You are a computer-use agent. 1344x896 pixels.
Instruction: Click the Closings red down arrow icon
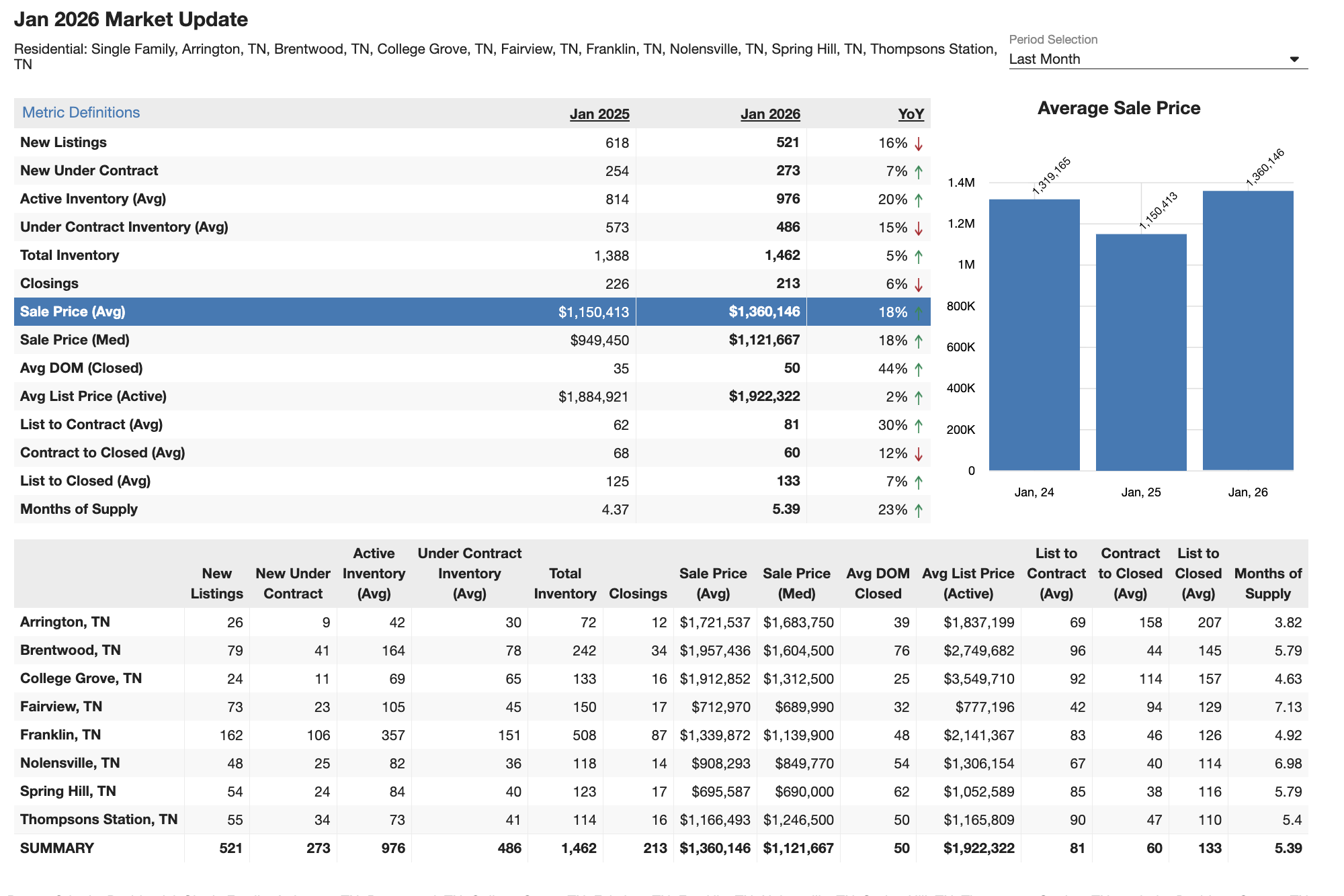(x=918, y=285)
